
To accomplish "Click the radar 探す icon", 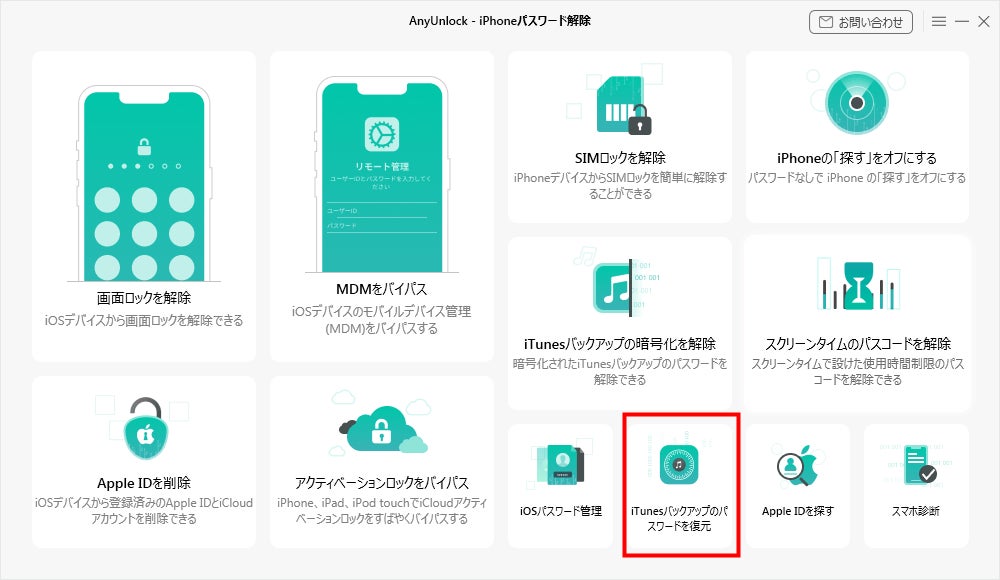I will (x=857, y=103).
